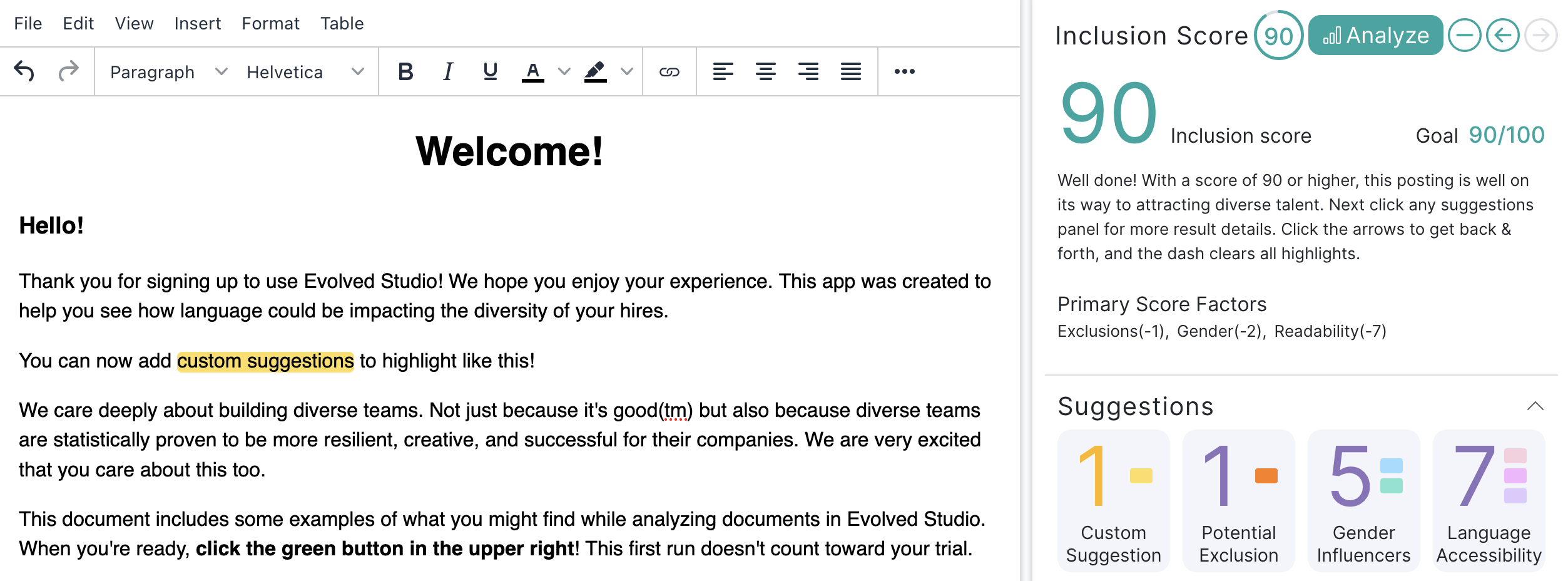This screenshot has width=1568, height=581.
Task: Toggle italic formatting
Action: tap(448, 71)
